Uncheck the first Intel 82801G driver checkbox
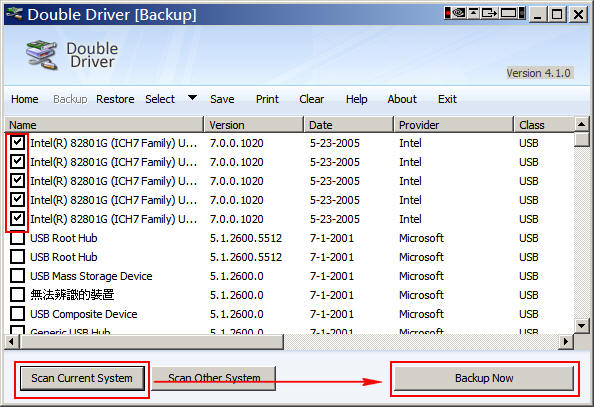The width and height of the screenshot is (594, 407). click(x=17, y=142)
